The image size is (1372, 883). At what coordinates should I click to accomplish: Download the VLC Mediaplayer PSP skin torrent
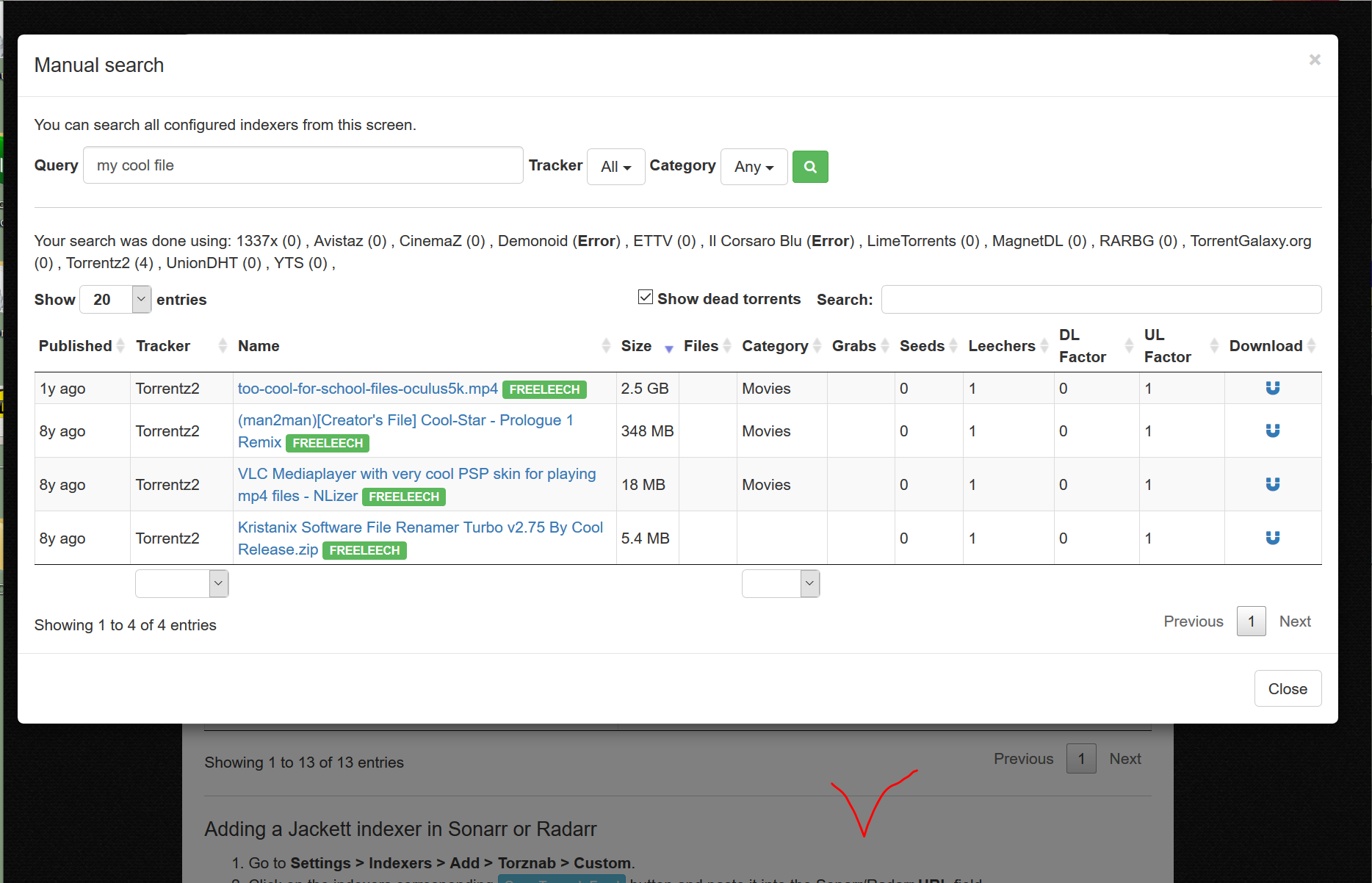1271,484
